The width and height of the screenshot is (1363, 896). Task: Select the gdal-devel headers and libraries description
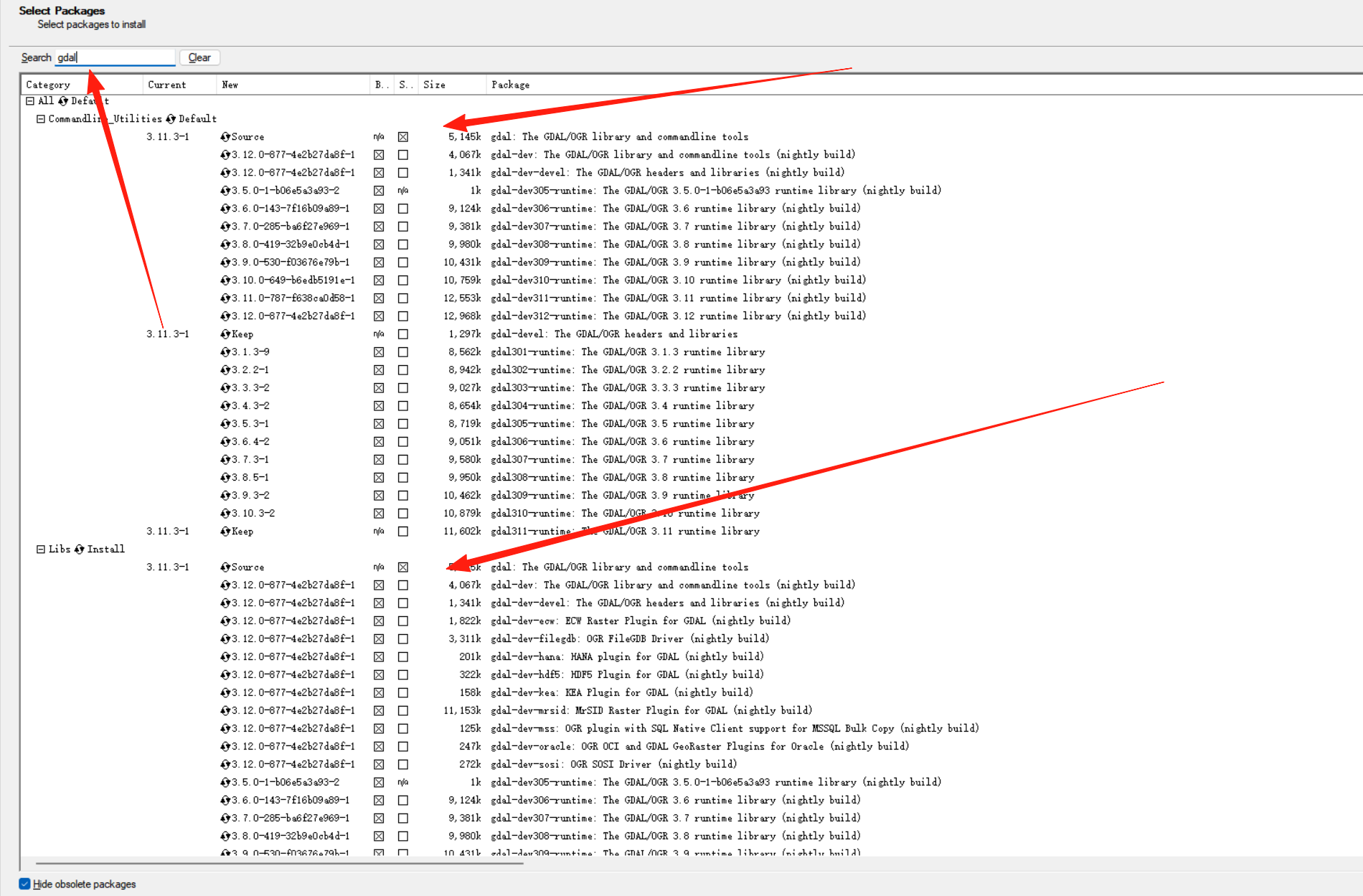click(614, 334)
